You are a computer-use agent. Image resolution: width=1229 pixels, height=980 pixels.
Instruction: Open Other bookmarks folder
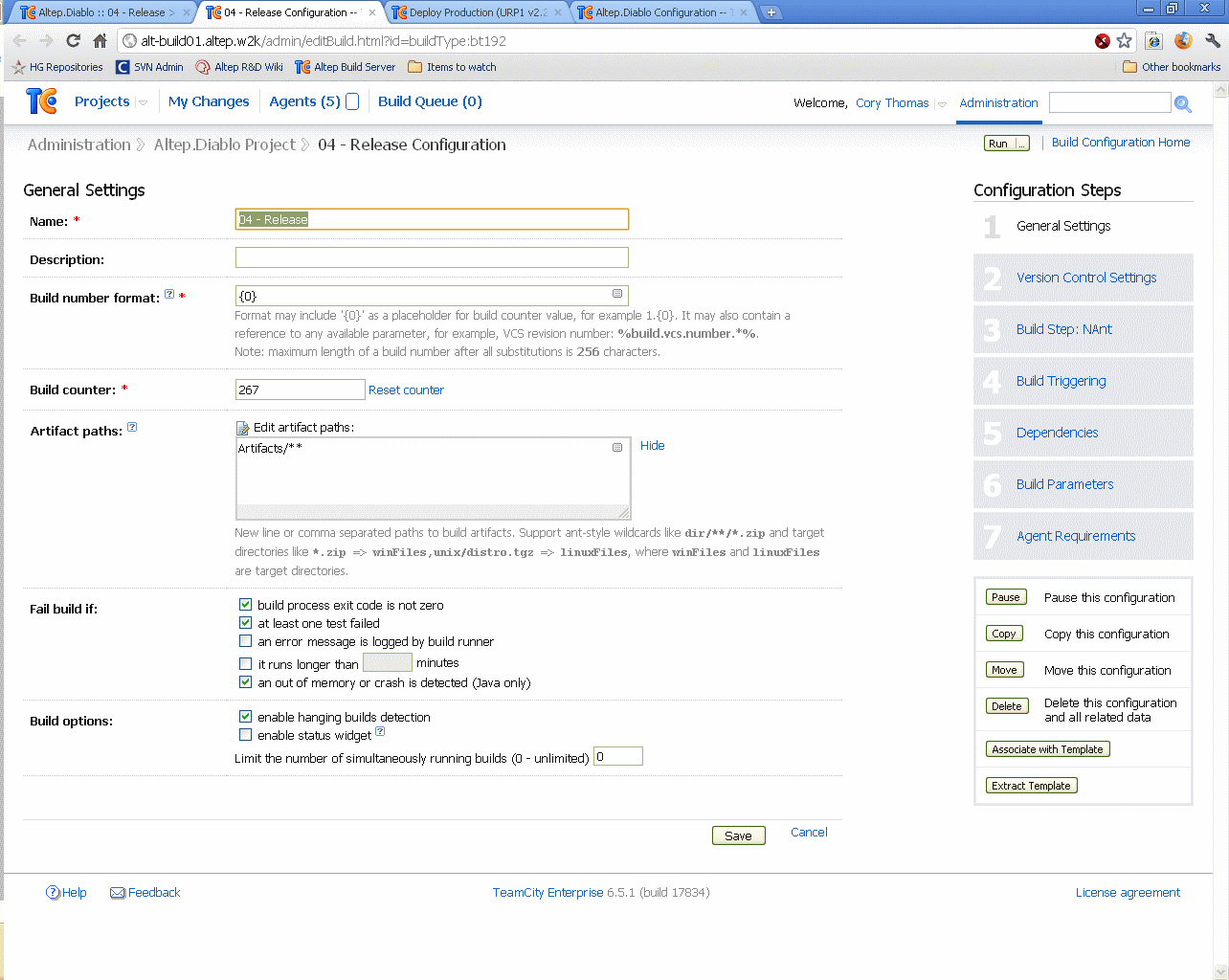[1172, 67]
